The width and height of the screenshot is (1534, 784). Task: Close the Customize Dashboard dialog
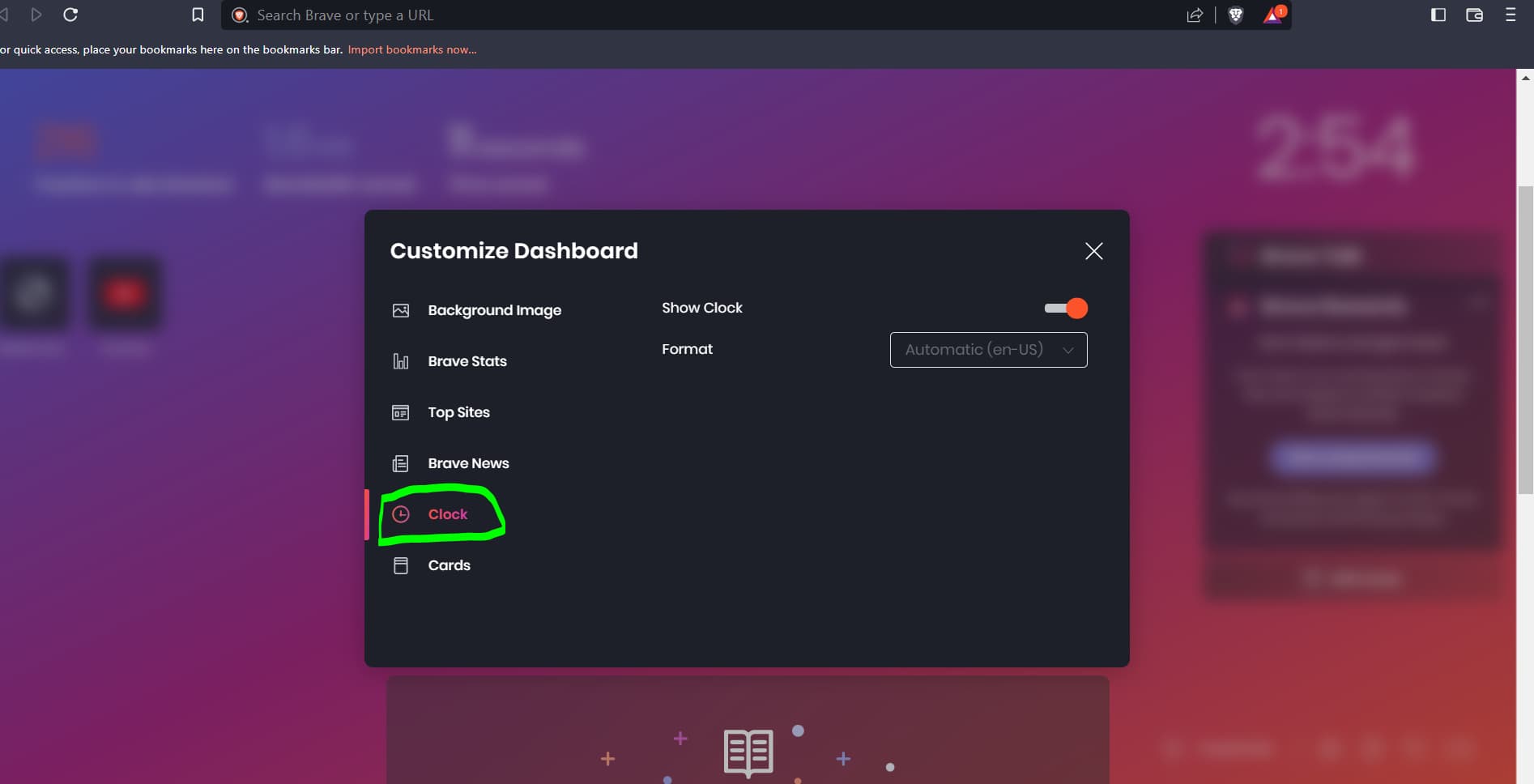[1094, 251]
